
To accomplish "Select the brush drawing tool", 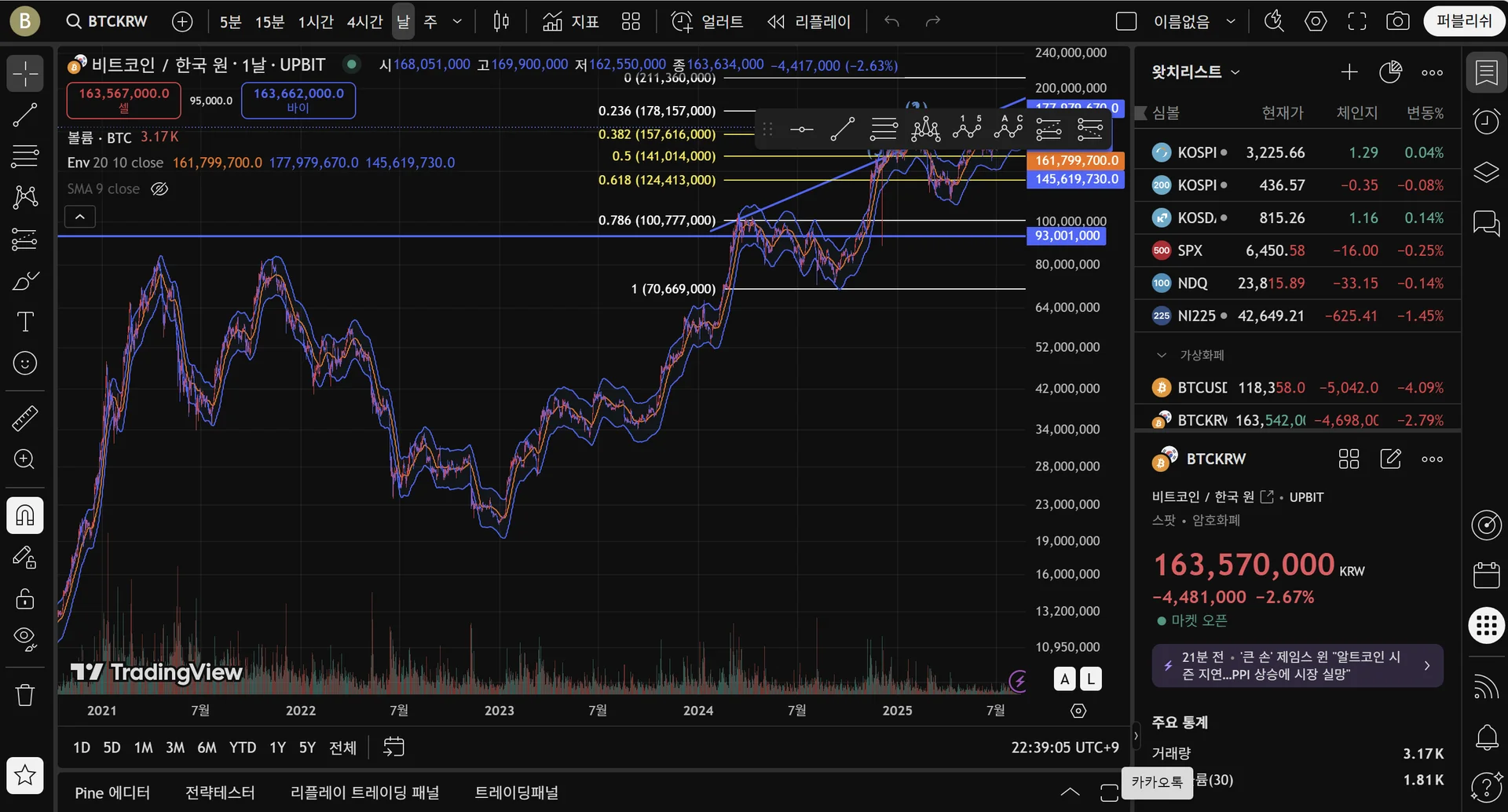I will pos(25,280).
